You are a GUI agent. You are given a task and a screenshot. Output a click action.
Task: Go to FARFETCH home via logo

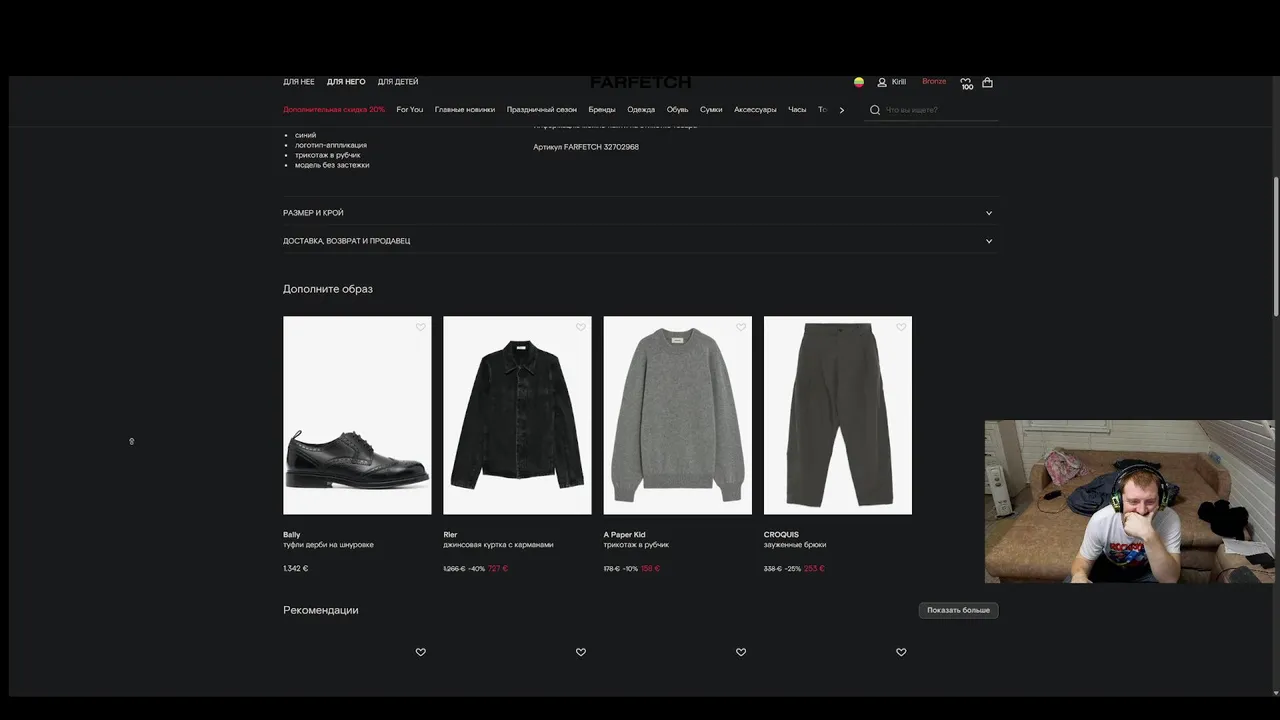640,83
